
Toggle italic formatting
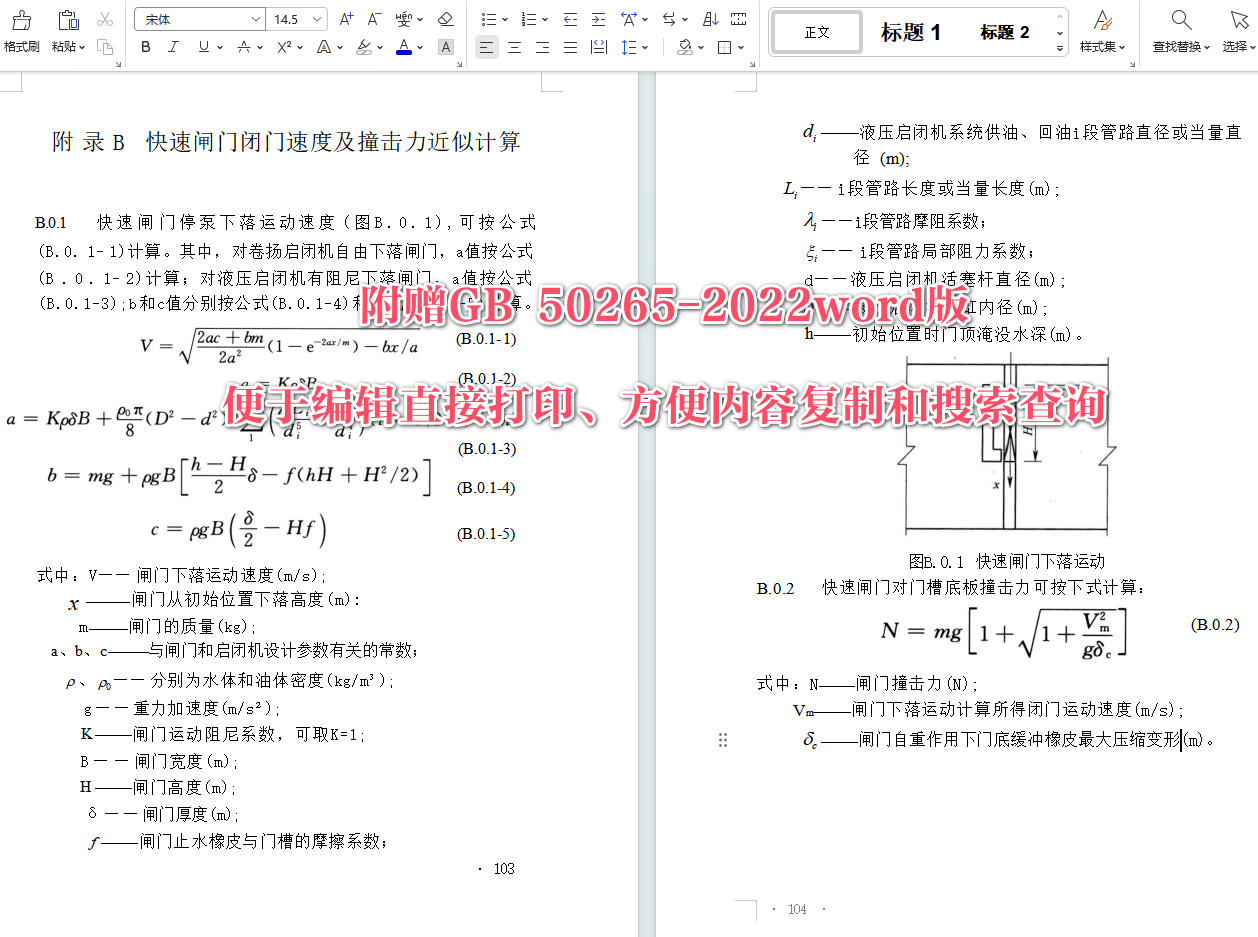(x=173, y=47)
